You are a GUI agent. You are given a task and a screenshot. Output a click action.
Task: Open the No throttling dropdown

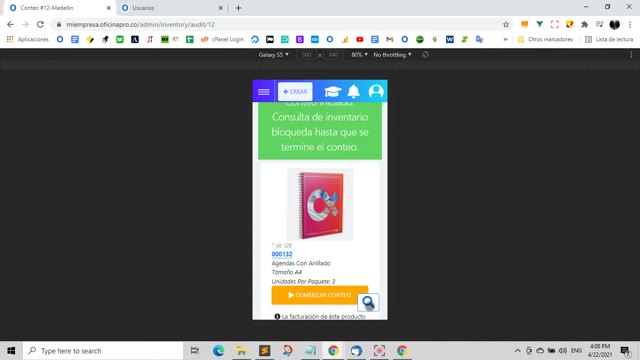[x=392, y=55]
